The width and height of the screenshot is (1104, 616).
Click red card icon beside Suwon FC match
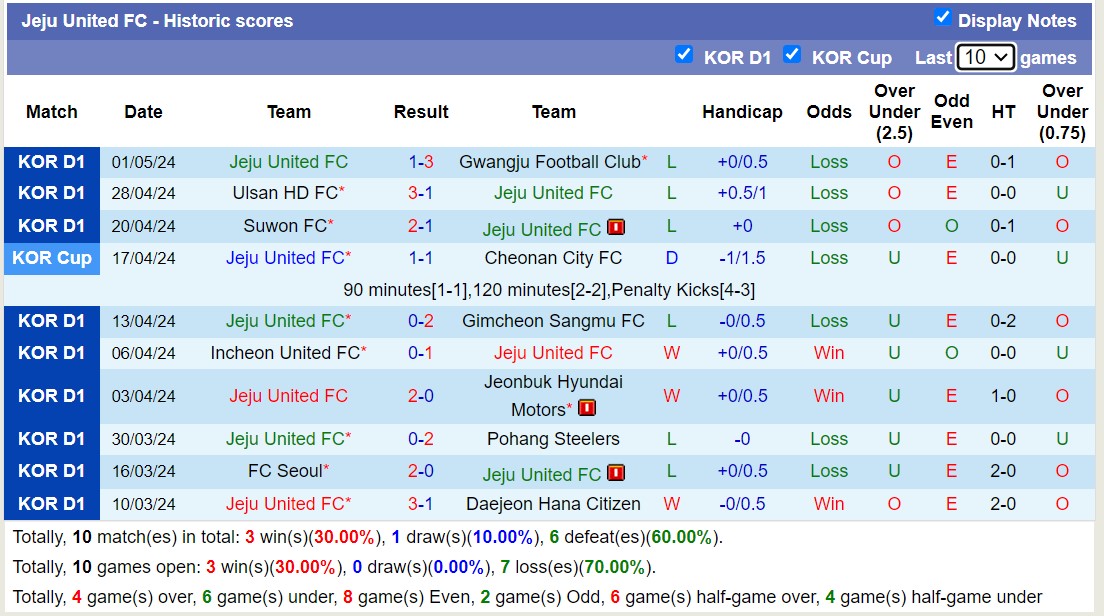pyautogui.click(x=616, y=228)
